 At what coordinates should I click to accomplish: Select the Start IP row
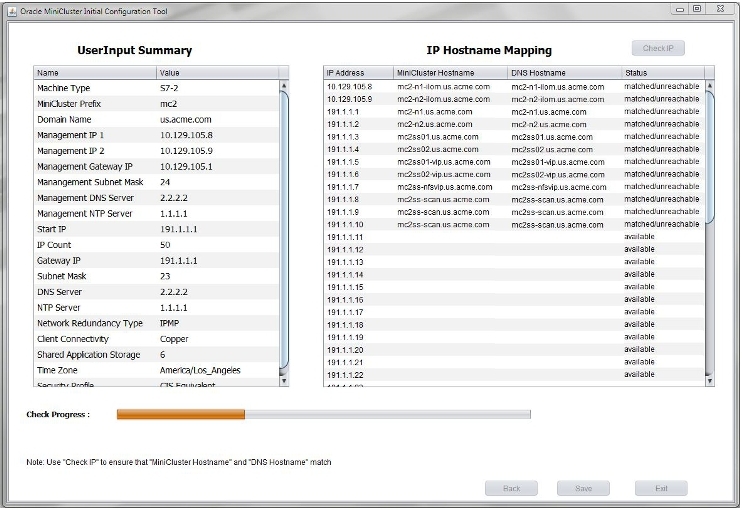pyautogui.click(x=157, y=229)
